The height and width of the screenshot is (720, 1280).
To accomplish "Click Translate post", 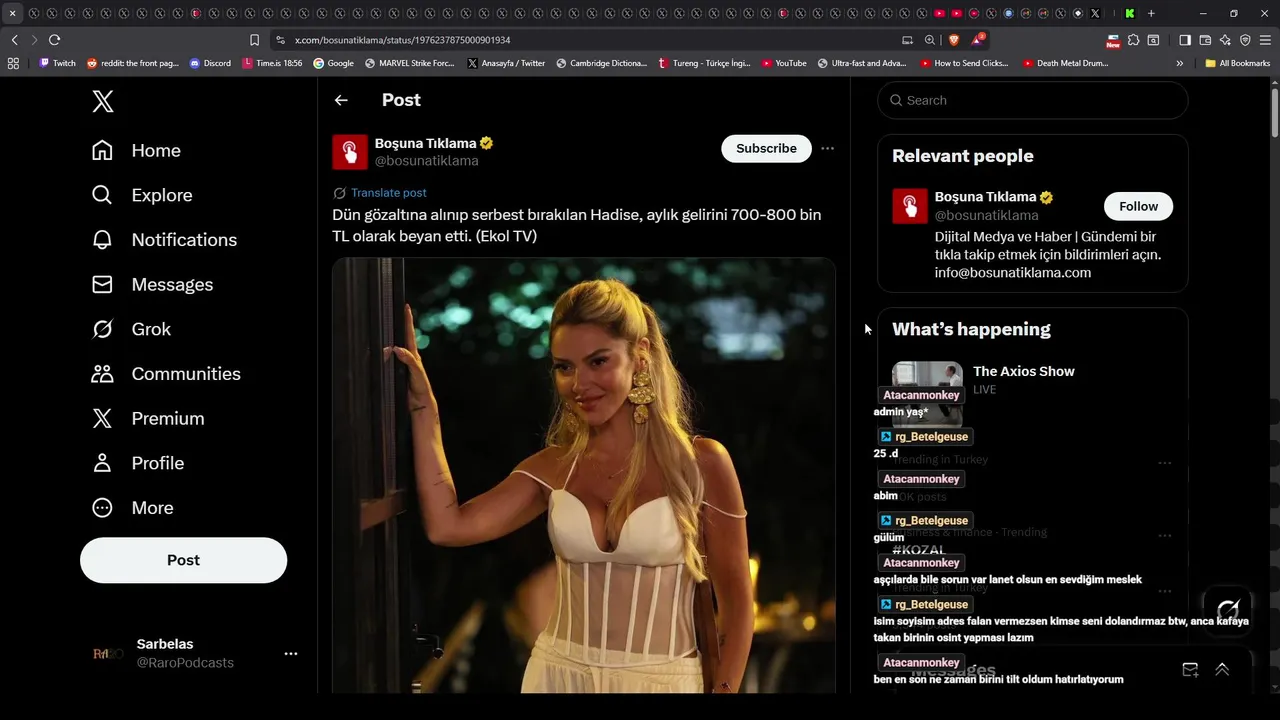I will click(x=389, y=193).
